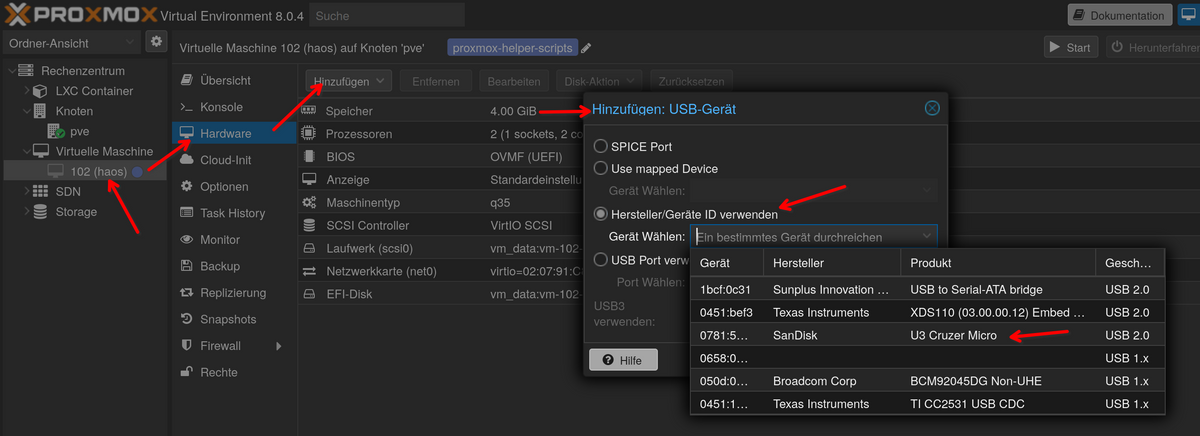The width and height of the screenshot is (1200, 436).
Task: Open the Cloud-Init tab
Action: [x=235, y=160]
